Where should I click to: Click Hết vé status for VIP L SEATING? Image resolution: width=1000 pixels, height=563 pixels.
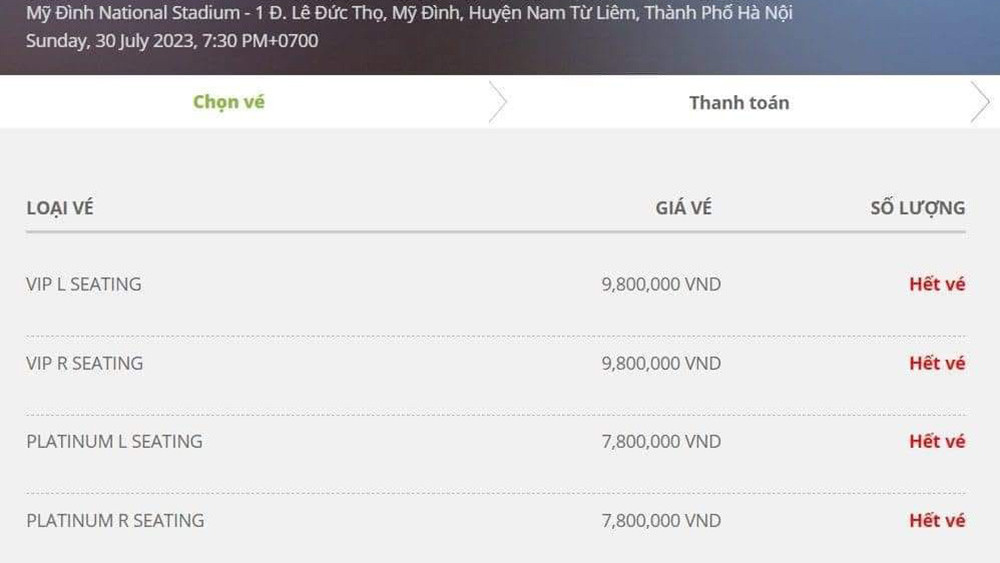937,284
